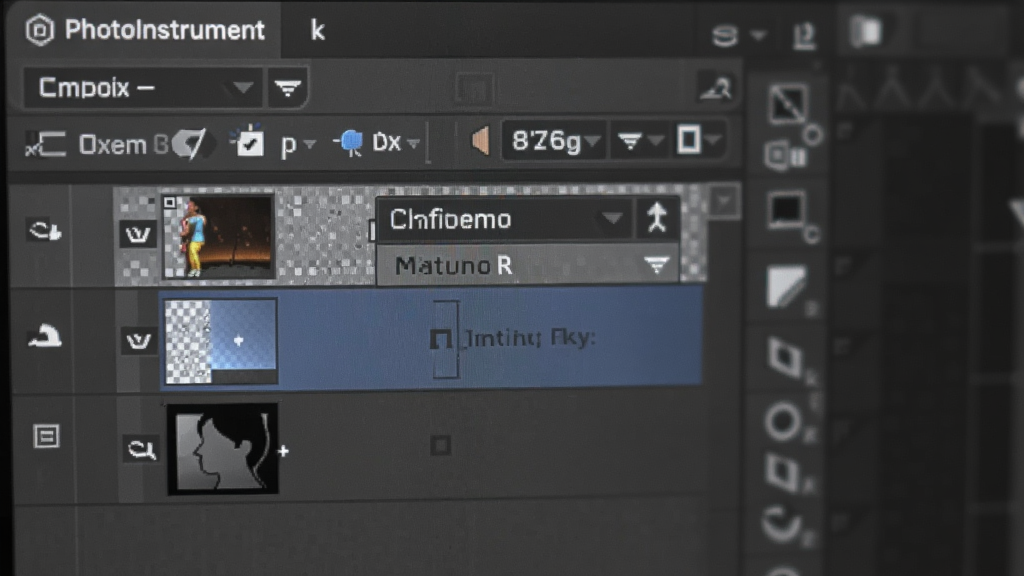Open the Matuno R dropdown
Screen dimensions: 1024x576
tap(528, 265)
